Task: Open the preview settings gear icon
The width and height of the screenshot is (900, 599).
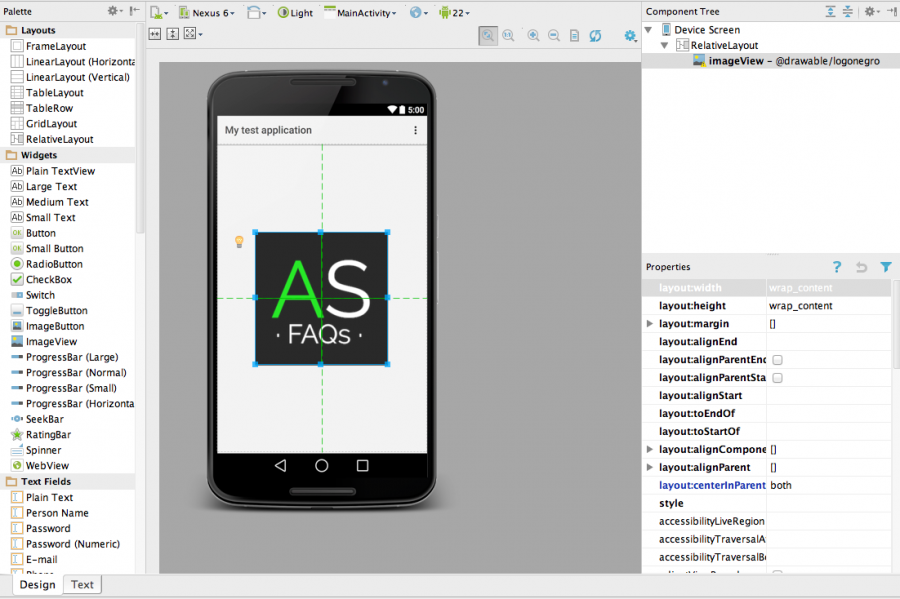Action: point(630,34)
